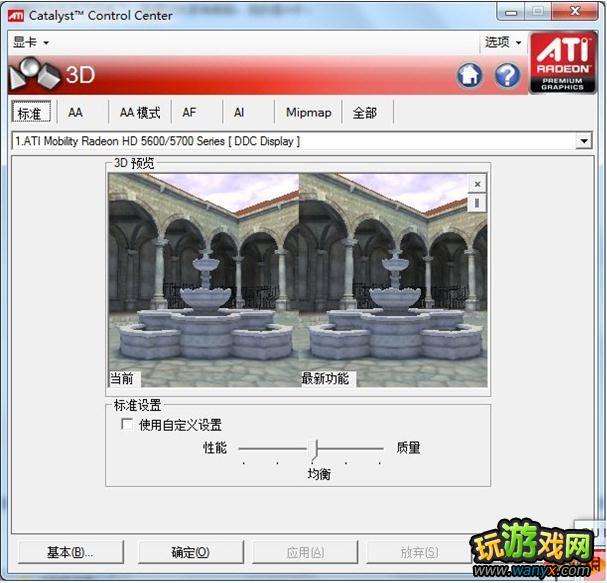This screenshot has height=583, width=607.
Task: Click the 应用(A) button
Action: [x=305, y=552]
